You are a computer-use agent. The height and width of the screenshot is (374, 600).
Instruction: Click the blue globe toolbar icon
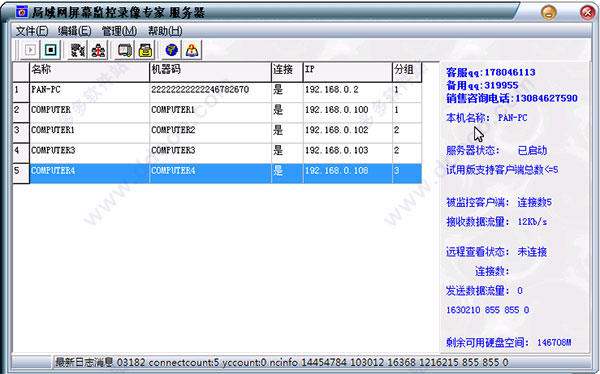(171, 50)
